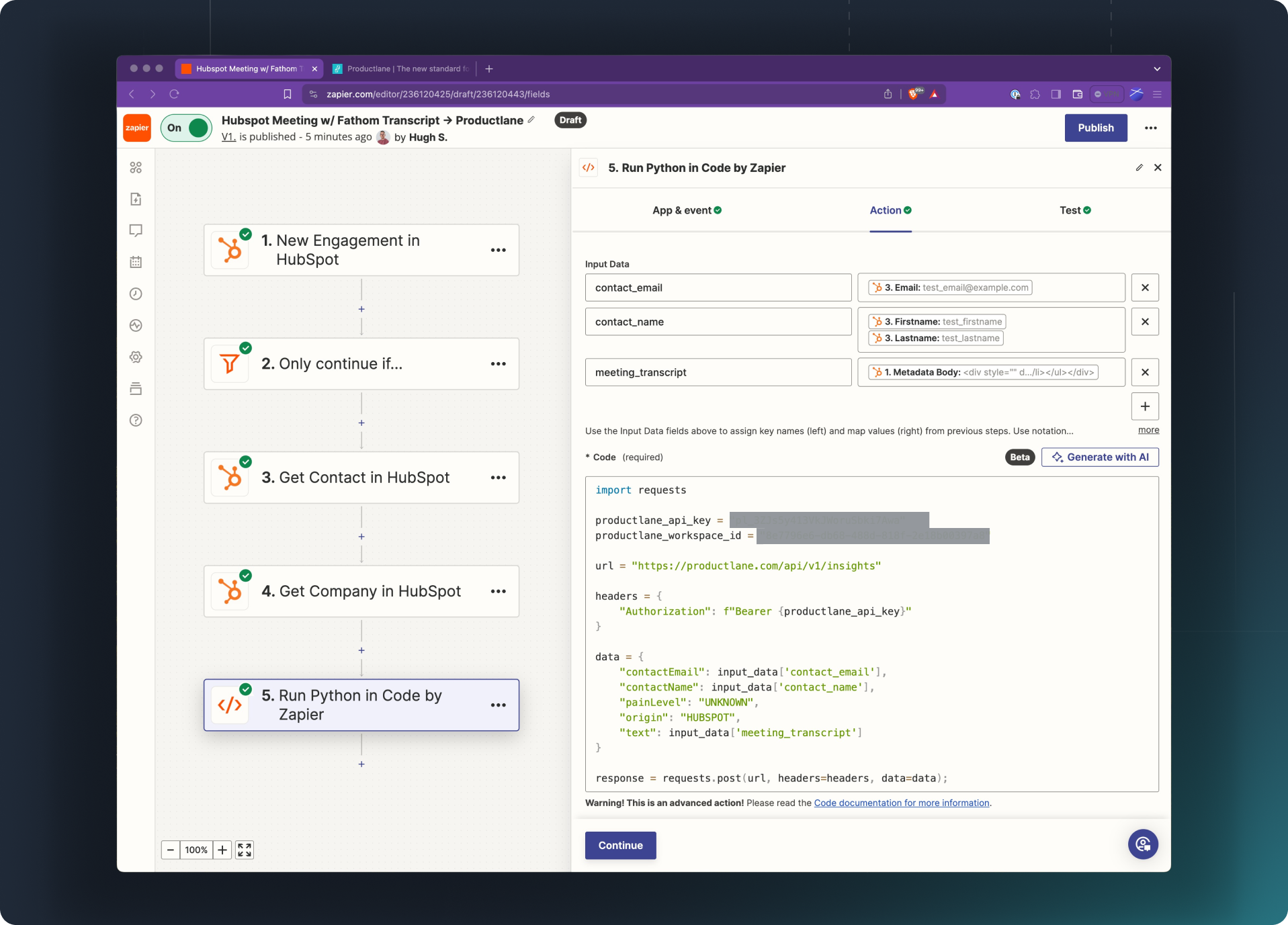Open the help question mark icon in the sidebar
The image size is (1288, 925).
tap(136, 420)
